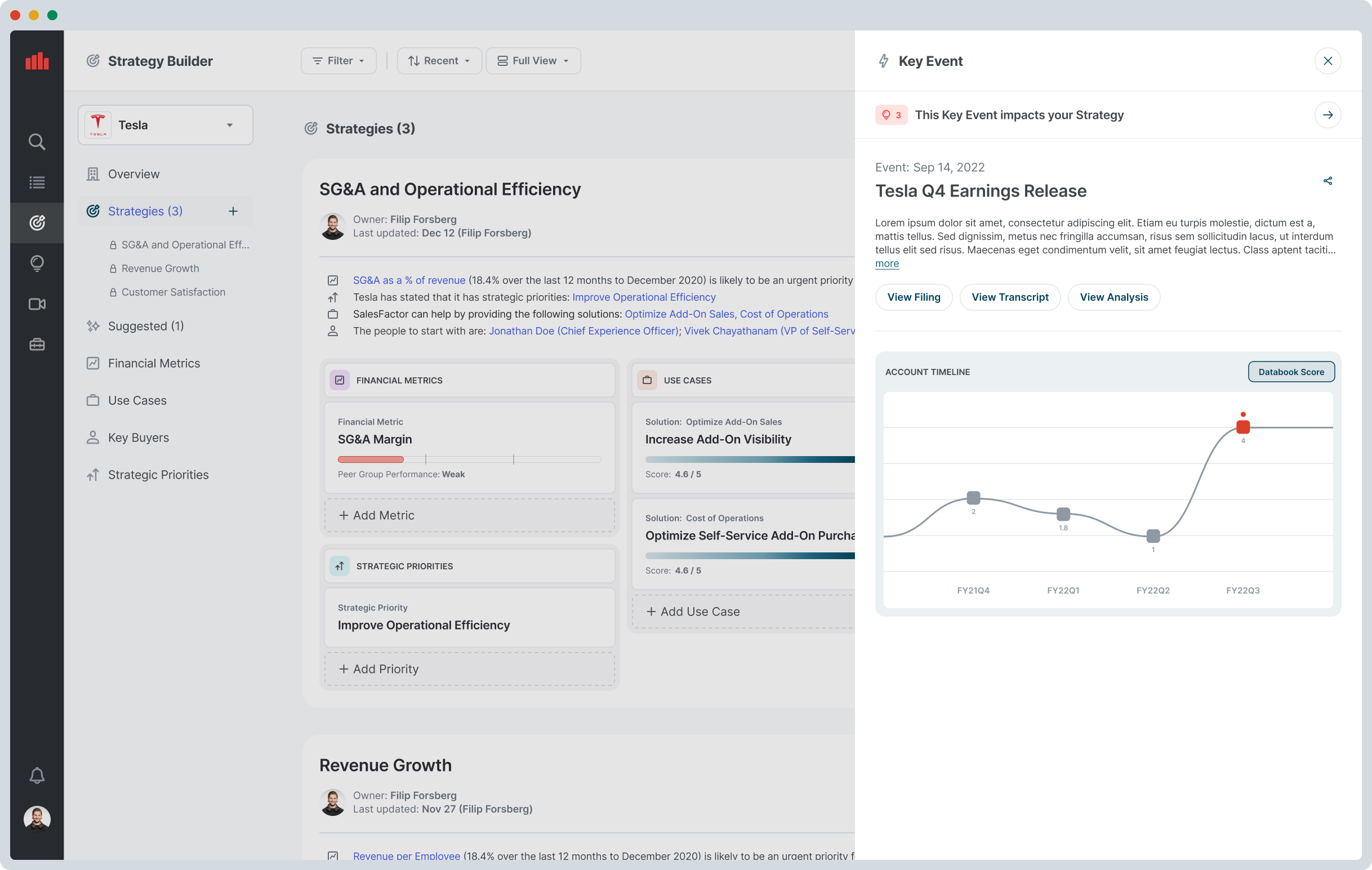Open Jonathan Doe (Chief Experience Officer) link
The width and height of the screenshot is (1372, 870).
click(x=584, y=331)
